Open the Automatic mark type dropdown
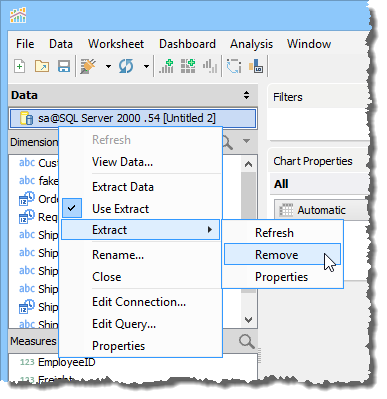This screenshot has height=399, width=387. point(322,210)
